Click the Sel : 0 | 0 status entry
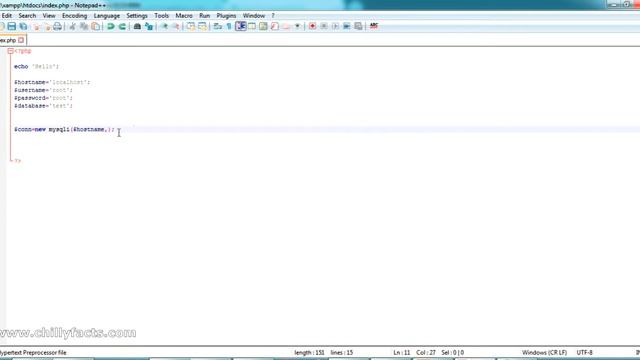 pos(452,352)
